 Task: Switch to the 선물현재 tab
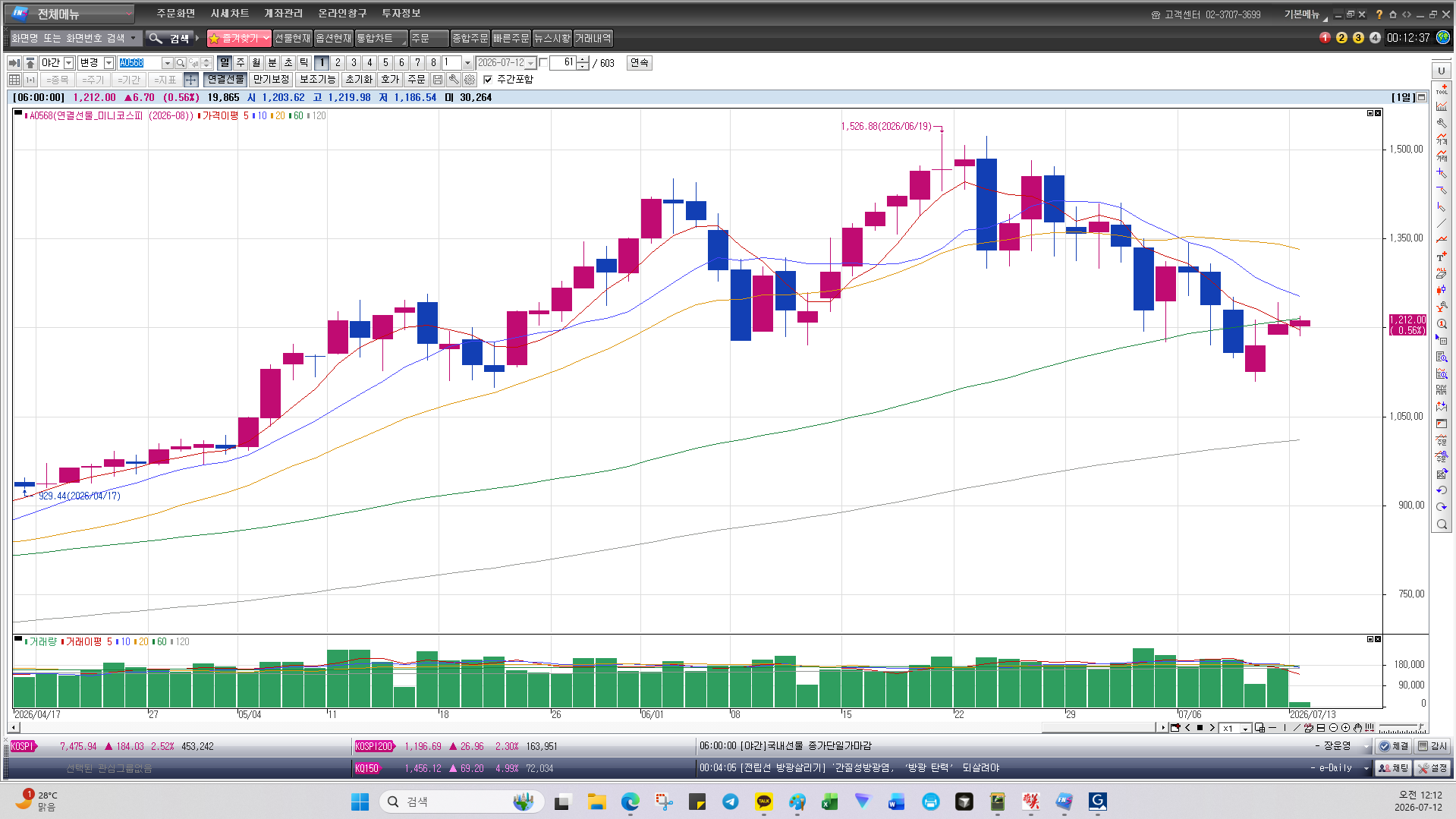[292, 38]
